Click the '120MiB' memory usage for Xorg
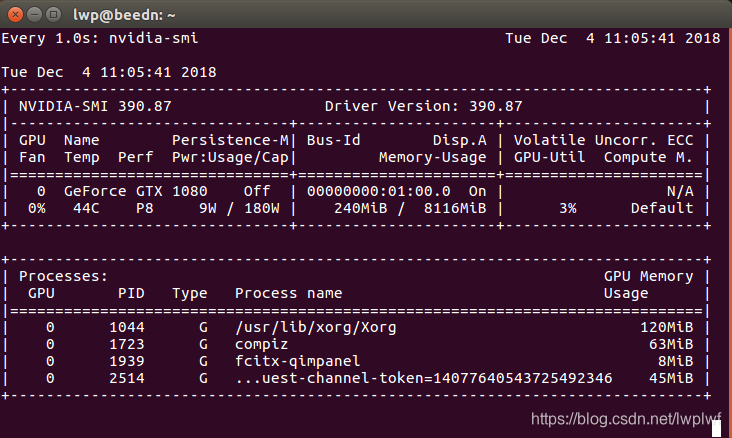 tap(667, 327)
